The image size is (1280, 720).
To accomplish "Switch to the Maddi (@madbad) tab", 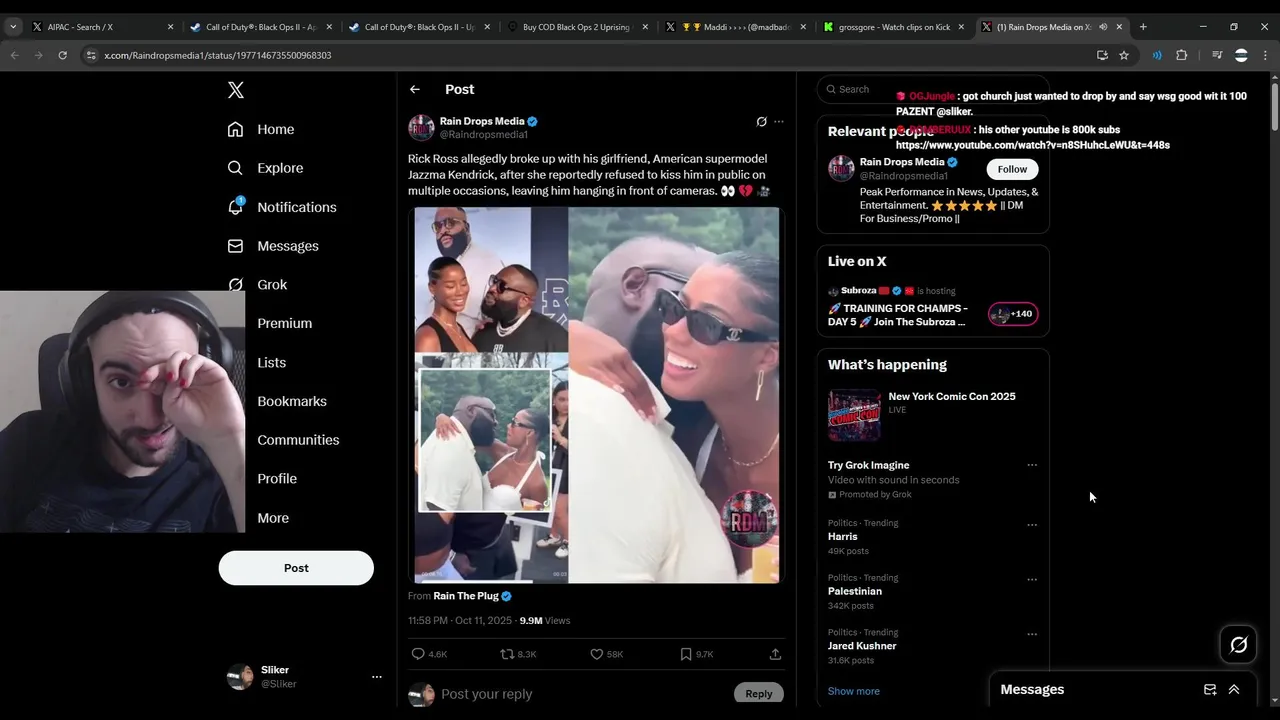I will (x=736, y=27).
